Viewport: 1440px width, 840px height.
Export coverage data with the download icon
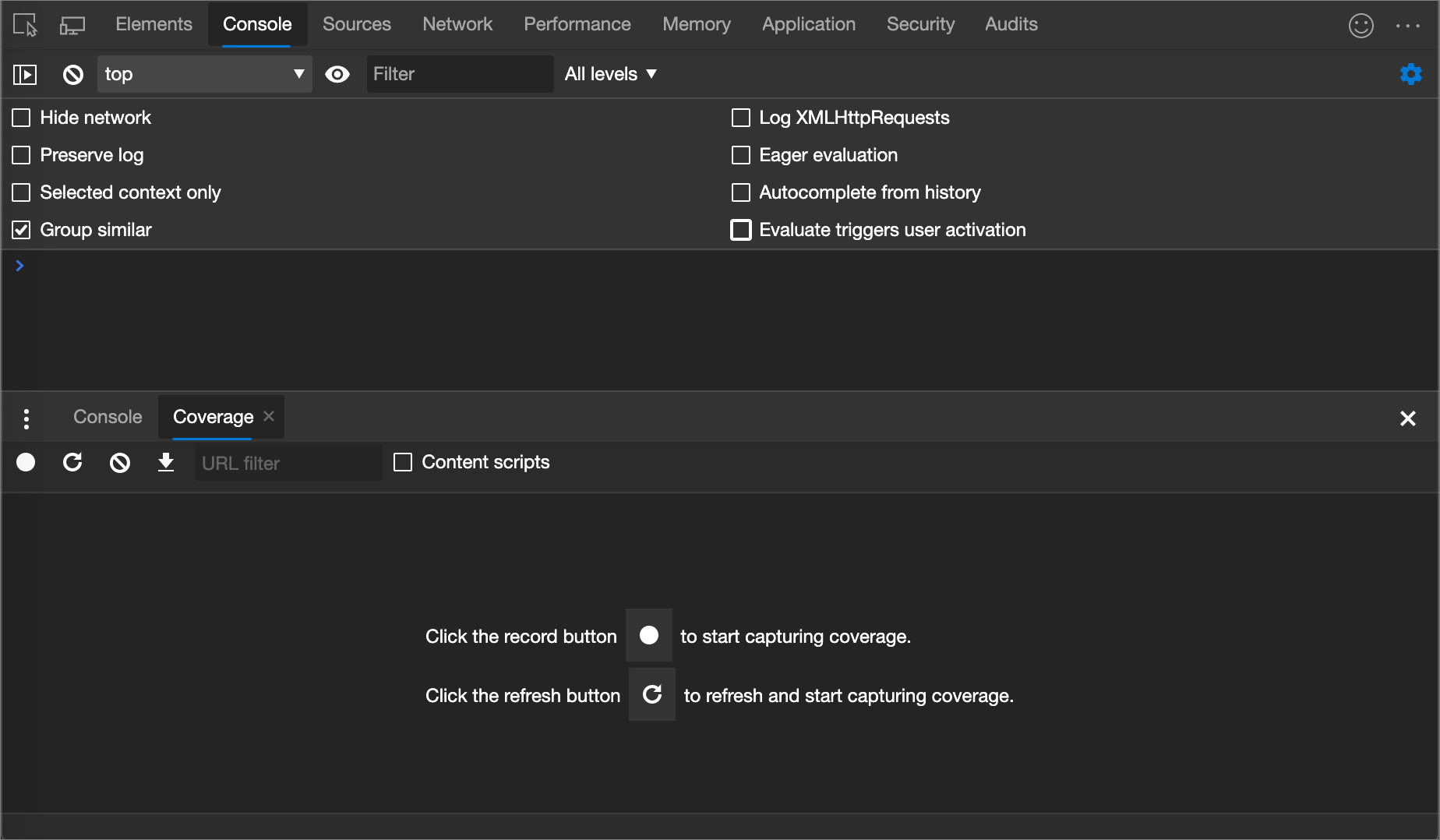[x=166, y=462]
